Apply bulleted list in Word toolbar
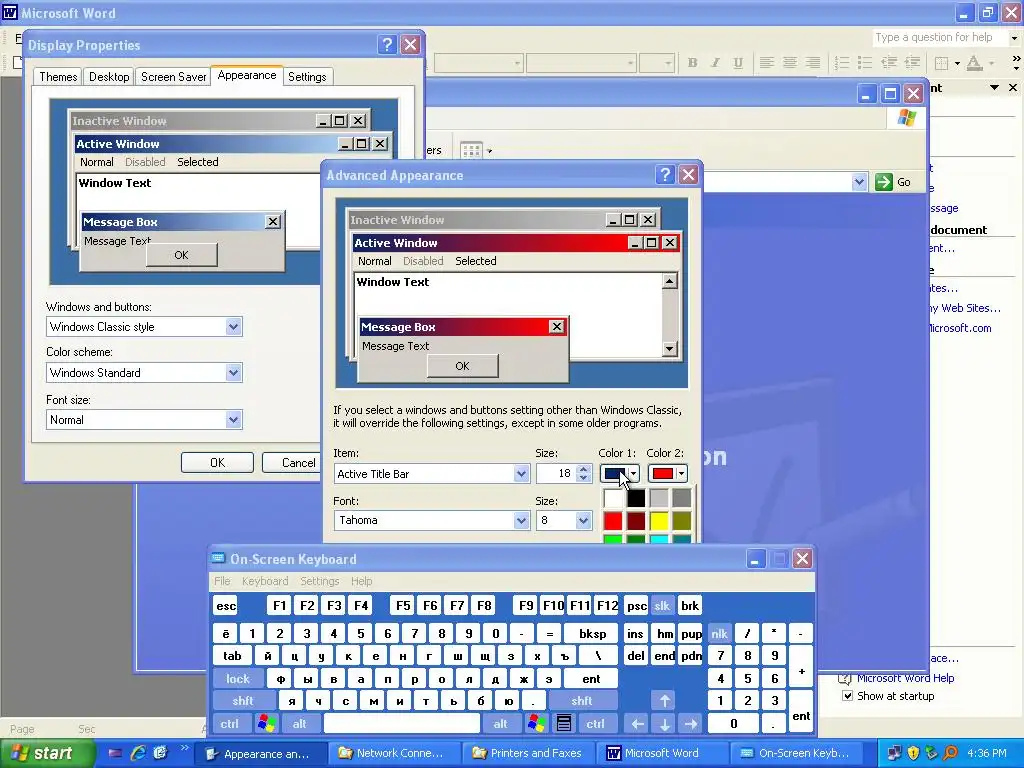The width and height of the screenshot is (1024, 768). coord(865,63)
